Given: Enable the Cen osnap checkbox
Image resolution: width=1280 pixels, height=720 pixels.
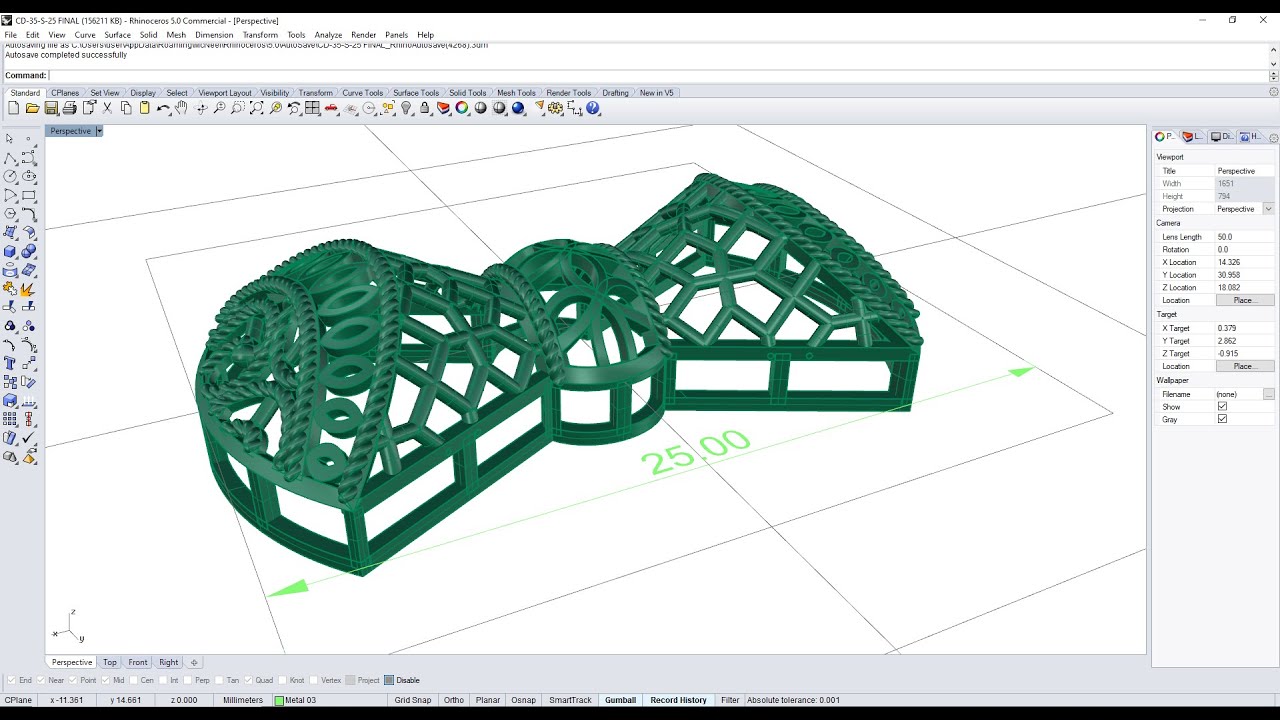Looking at the screenshot, I should click(x=133, y=680).
